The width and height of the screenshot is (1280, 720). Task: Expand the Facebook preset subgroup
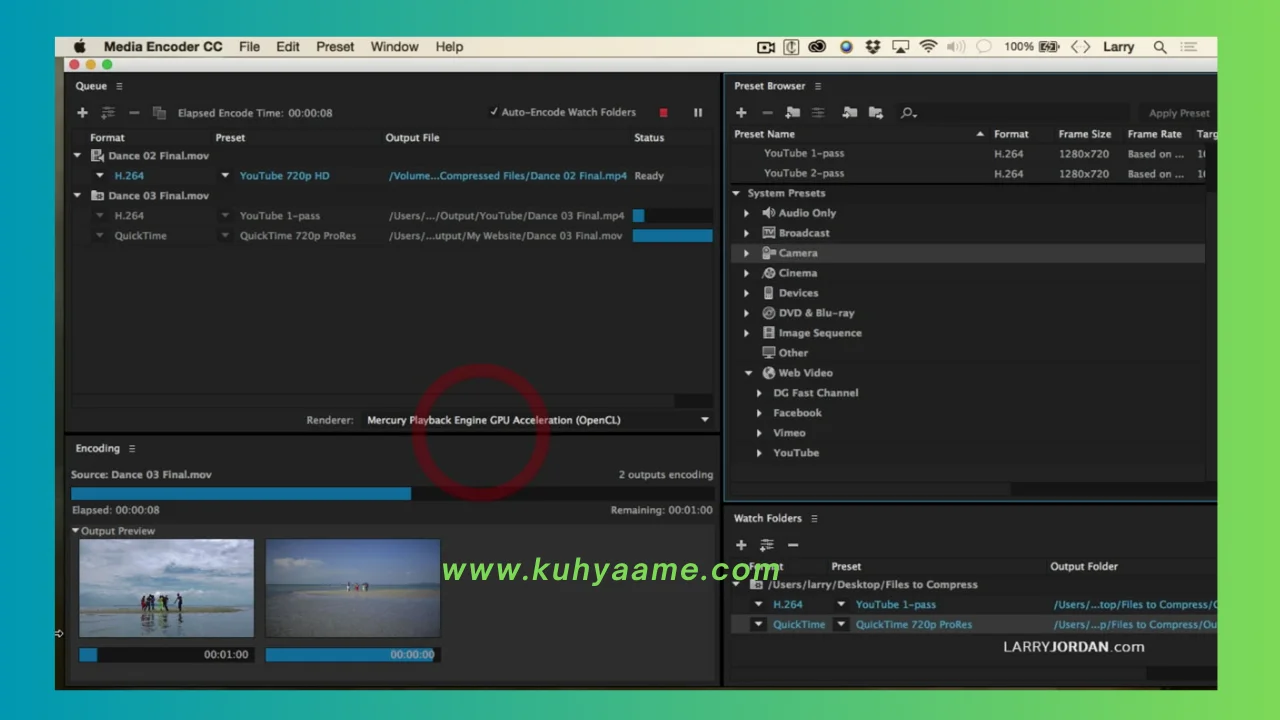tap(760, 413)
